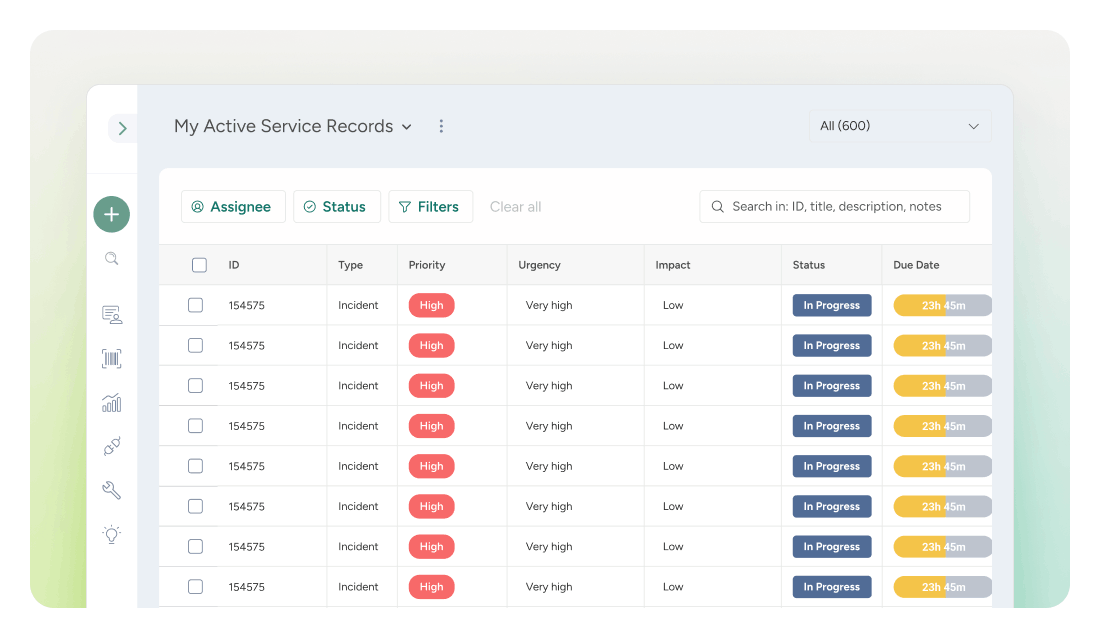Open the barcode assets sidebar icon

coord(112,359)
